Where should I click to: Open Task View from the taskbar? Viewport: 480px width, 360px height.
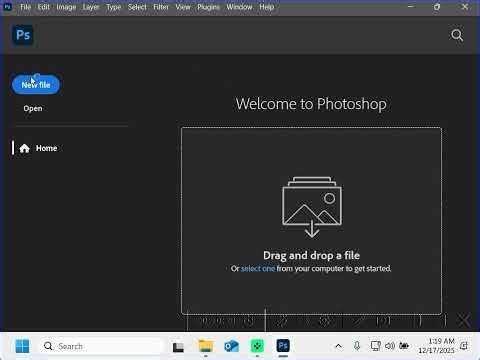point(178,347)
